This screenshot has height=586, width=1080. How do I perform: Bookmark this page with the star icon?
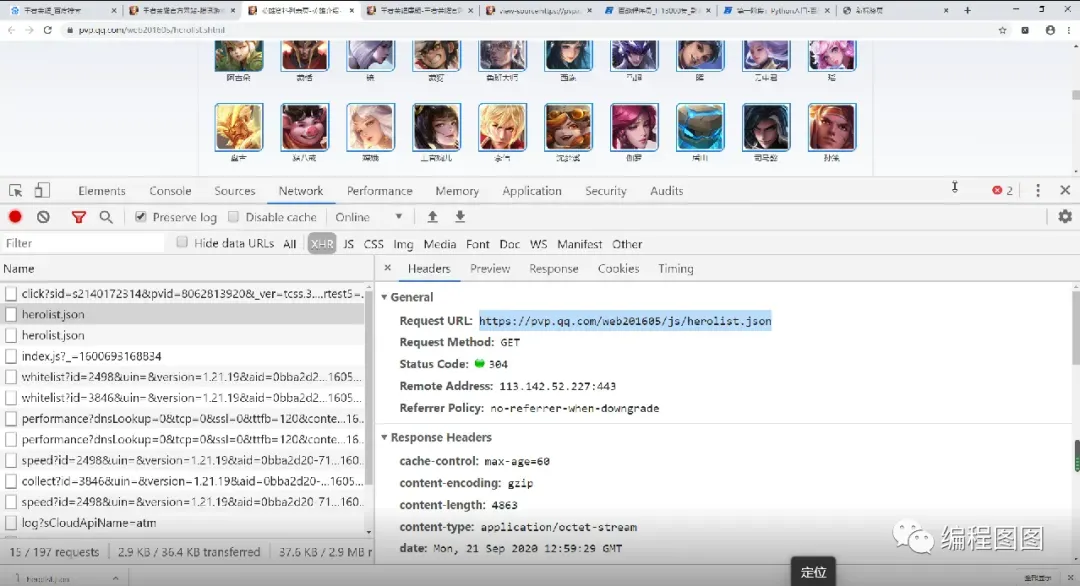[1002, 30]
